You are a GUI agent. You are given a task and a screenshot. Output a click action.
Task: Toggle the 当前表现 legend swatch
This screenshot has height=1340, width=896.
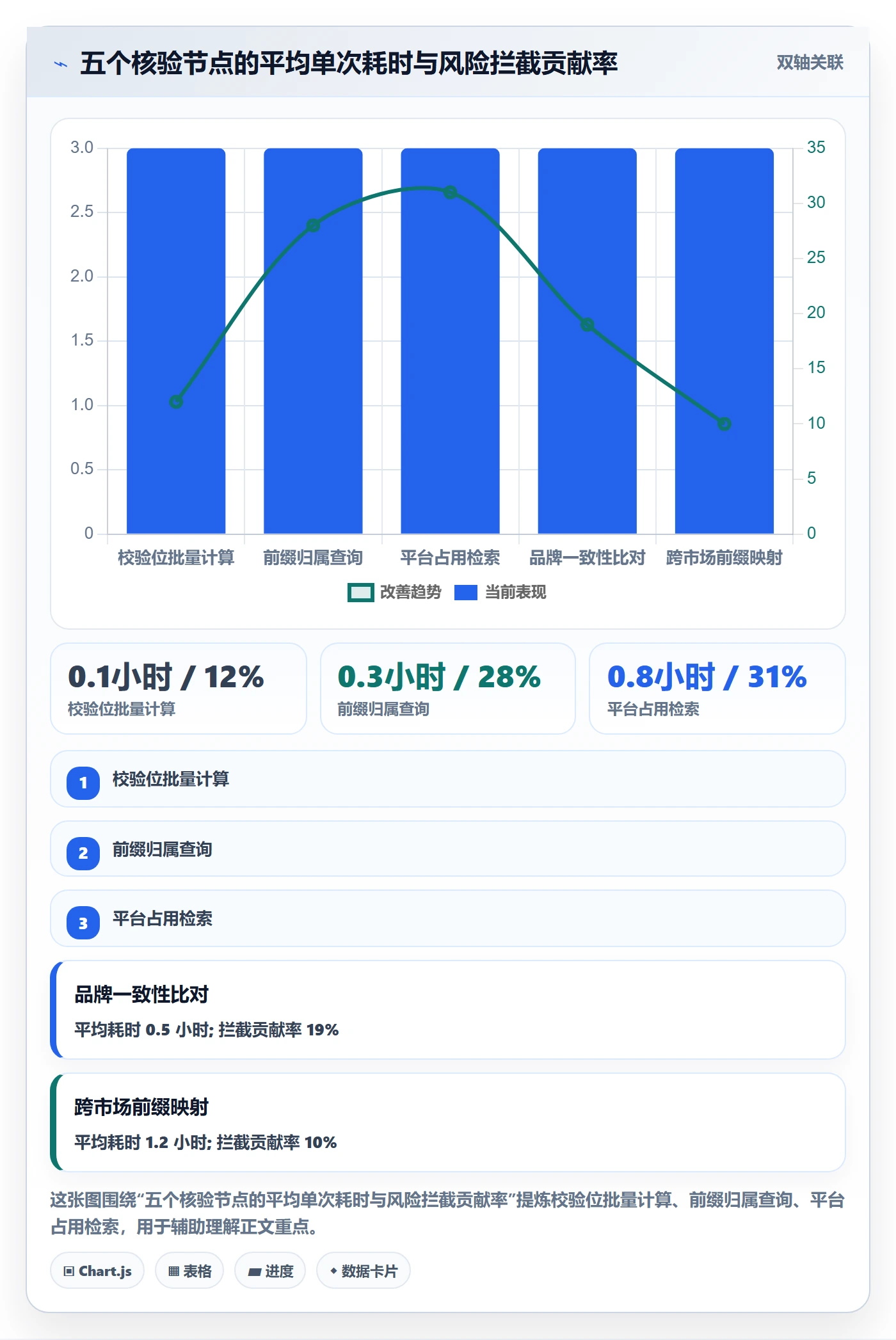pos(466,593)
